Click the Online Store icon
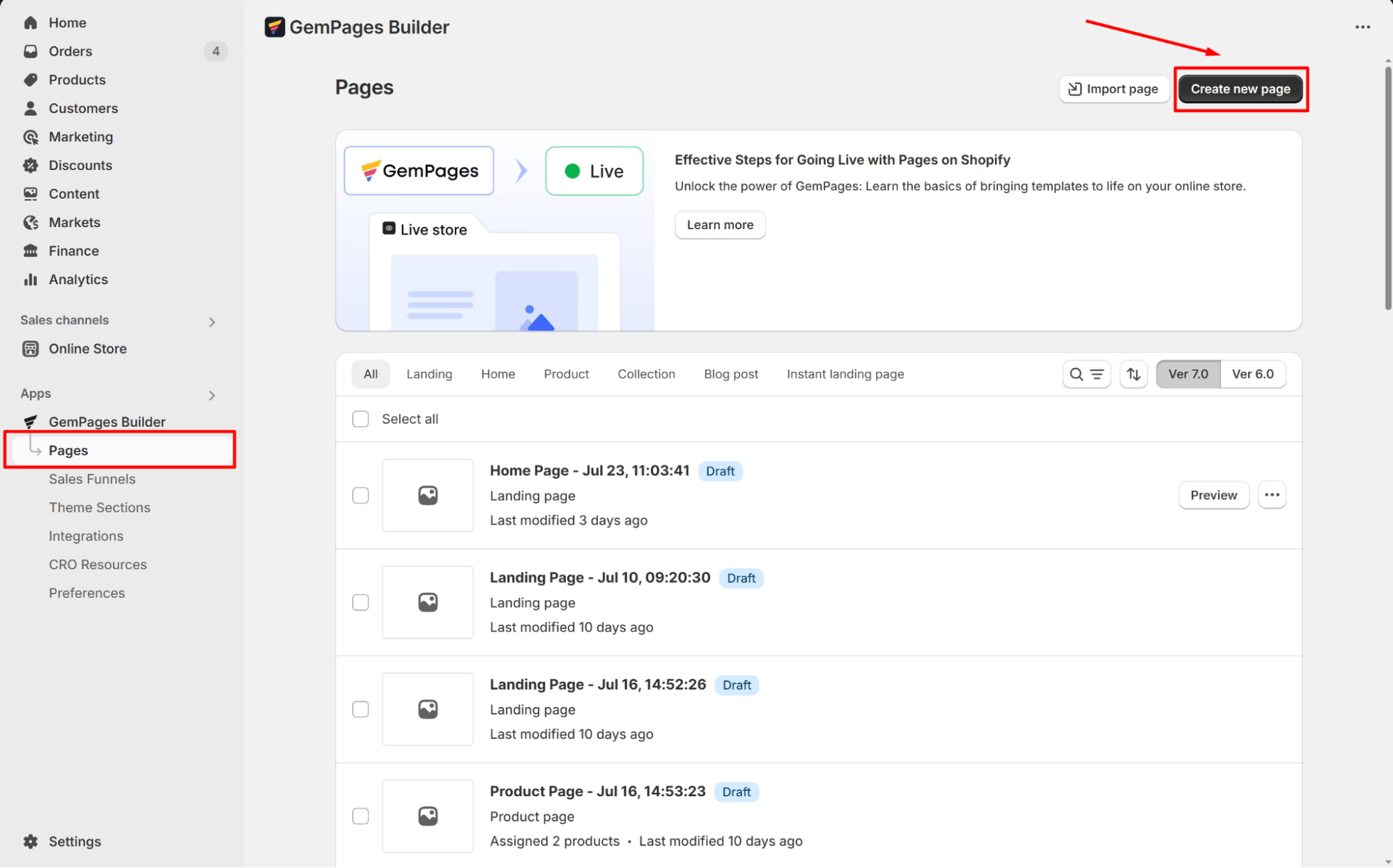Screen dimensions: 1393x868 [31, 348]
